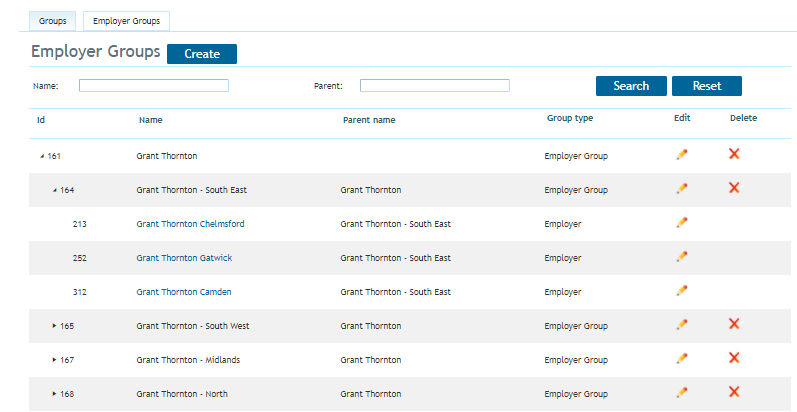Select the Grant Thornton - North name
The image size is (797, 412).
click(x=182, y=394)
